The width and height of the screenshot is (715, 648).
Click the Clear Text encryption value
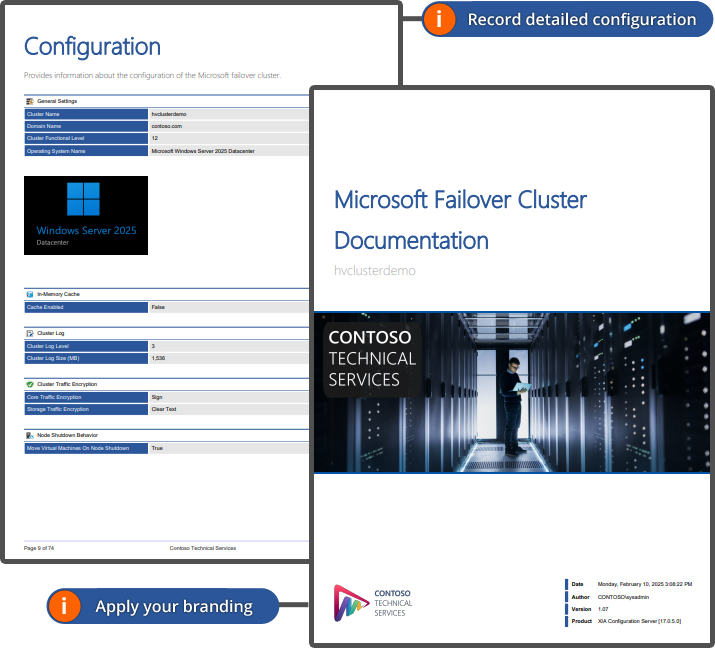(164, 409)
